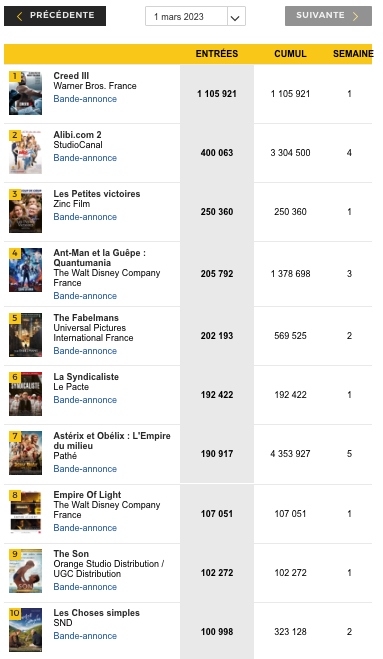Click the 1 mars 2023 date field
Image resolution: width=383 pixels, height=659 pixels.
coord(186,16)
